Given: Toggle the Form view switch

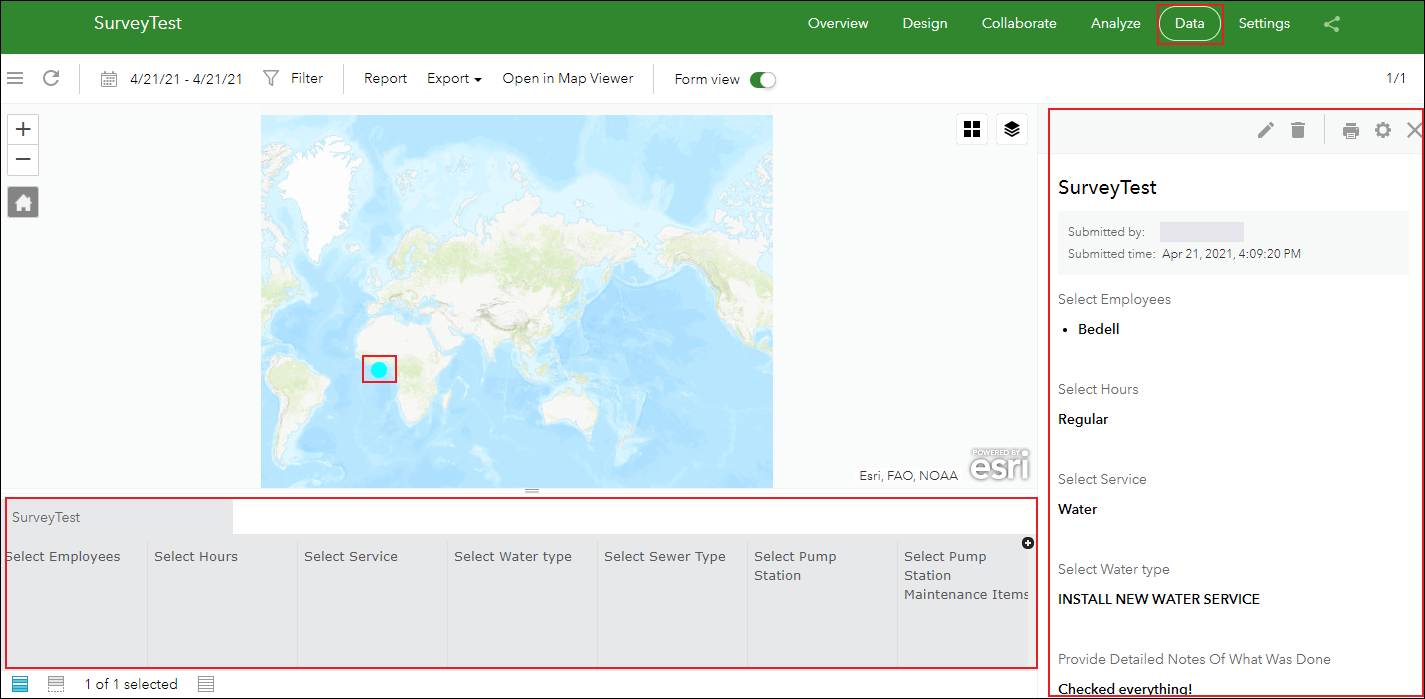Looking at the screenshot, I should (762, 80).
